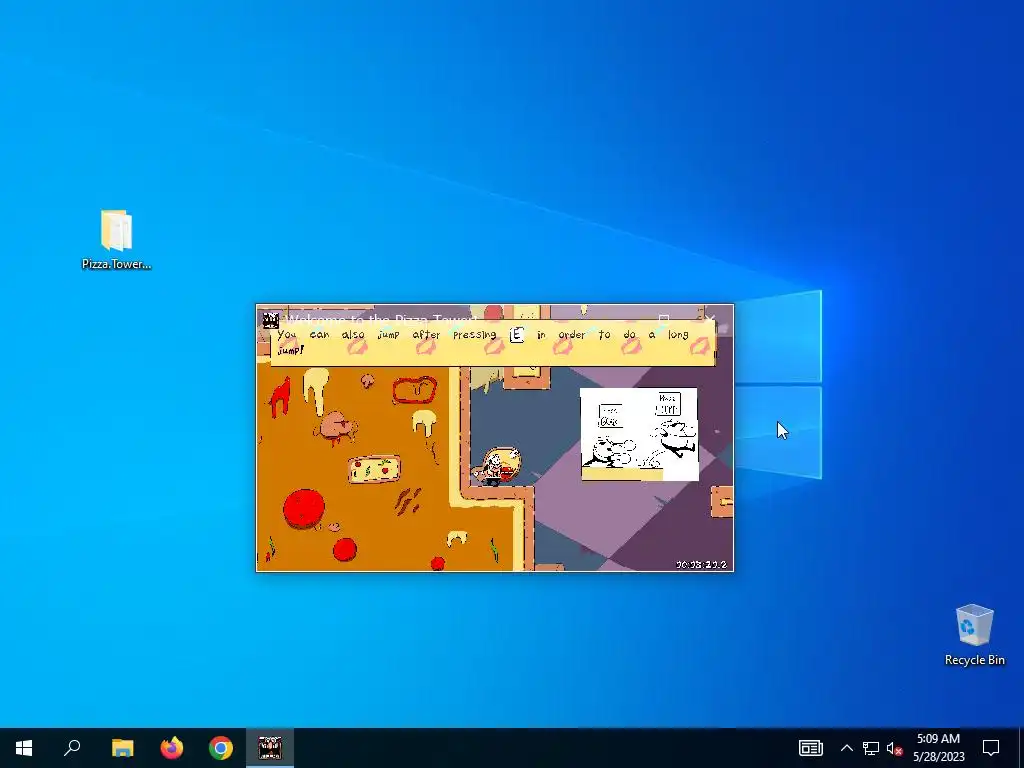Launch Firefox from the taskbar

(172, 748)
